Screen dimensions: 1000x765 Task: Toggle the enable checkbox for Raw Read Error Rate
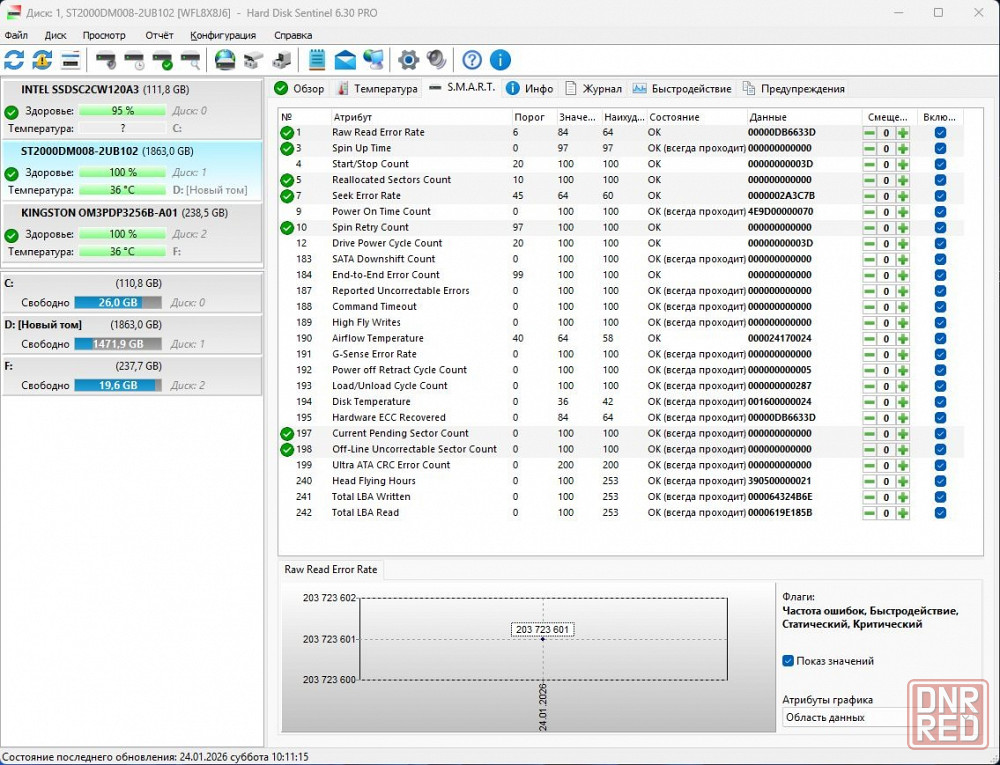pyautogui.click(x=940, y=132)
